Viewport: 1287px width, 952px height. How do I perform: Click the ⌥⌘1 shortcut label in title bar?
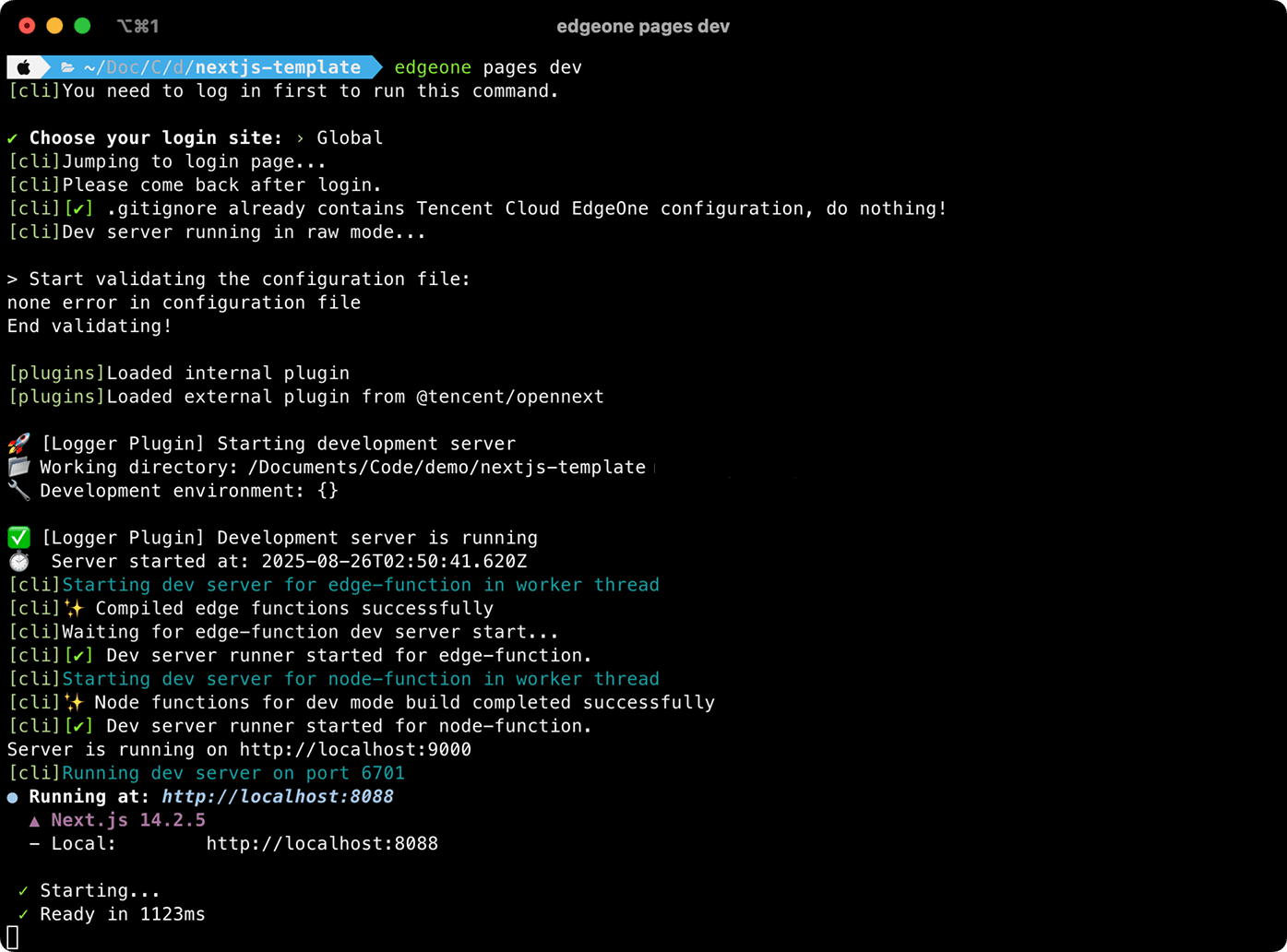click(x=137, y=26)
